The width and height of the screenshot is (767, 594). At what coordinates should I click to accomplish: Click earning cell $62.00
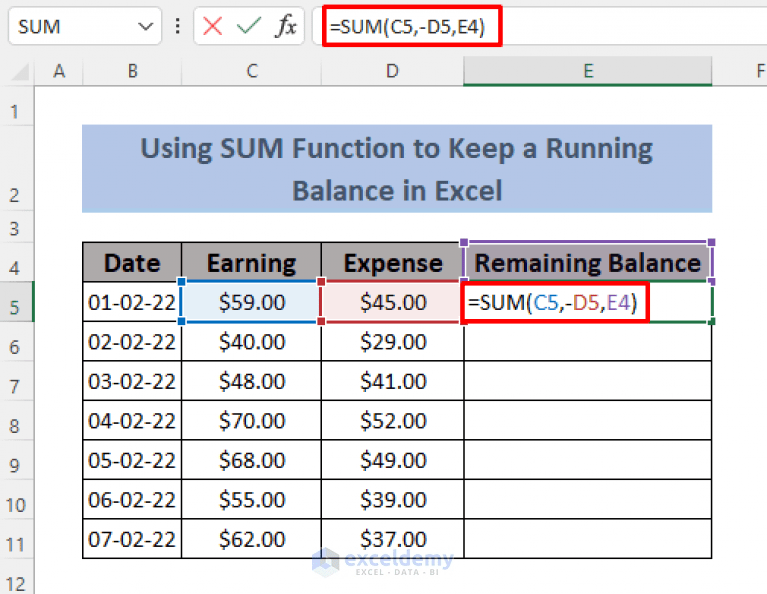pos(251,539)
